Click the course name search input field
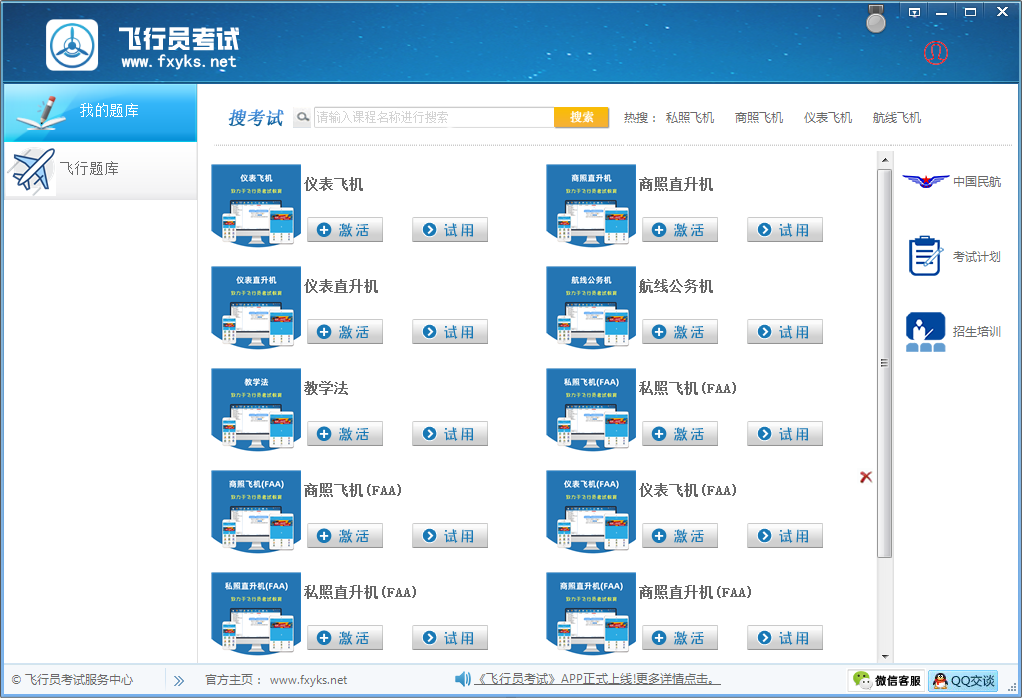Image resolution: width=1022 pixels, height=698 pixels. [x=433, y=118]
